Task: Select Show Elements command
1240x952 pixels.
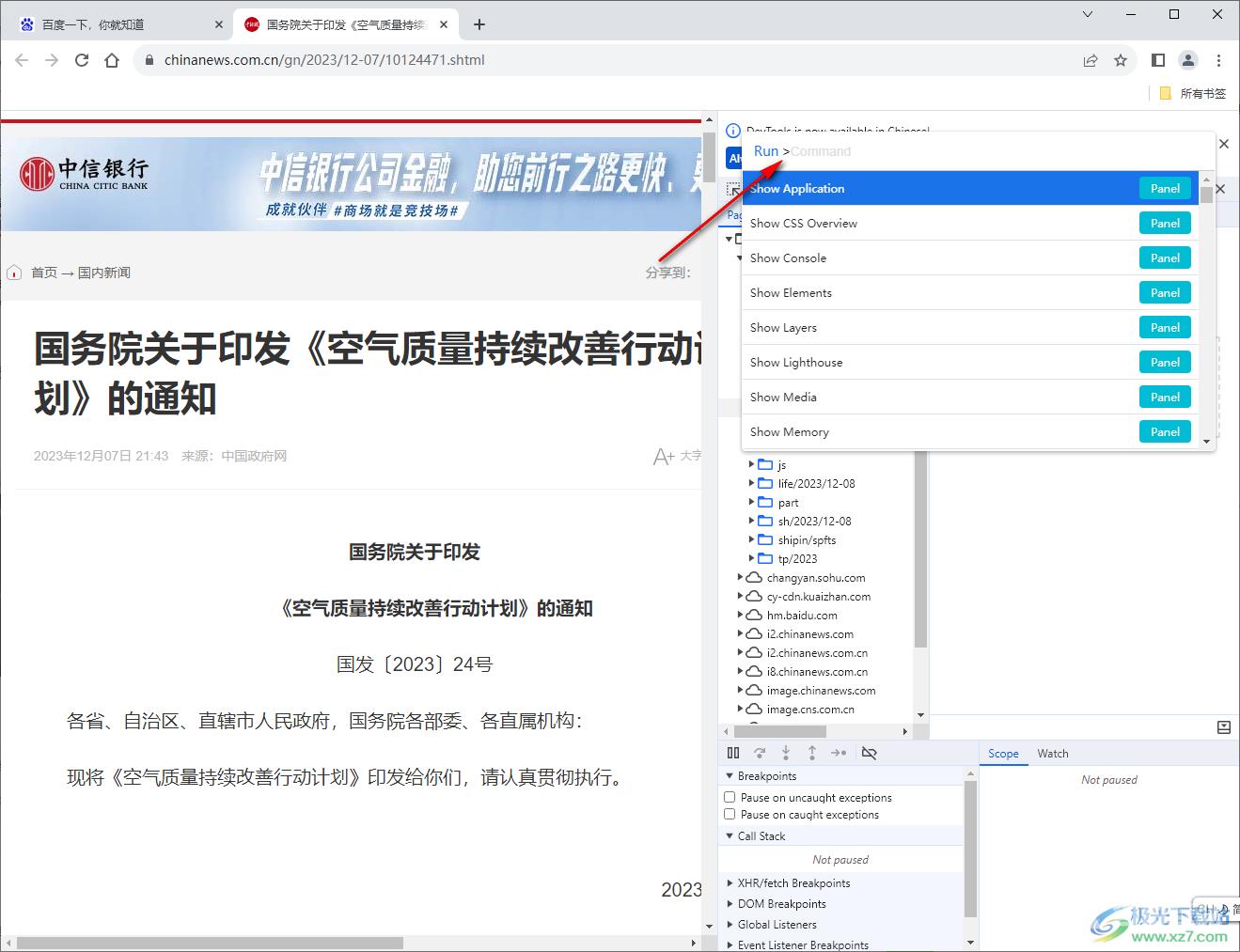Action: click(x=970, y=292)
